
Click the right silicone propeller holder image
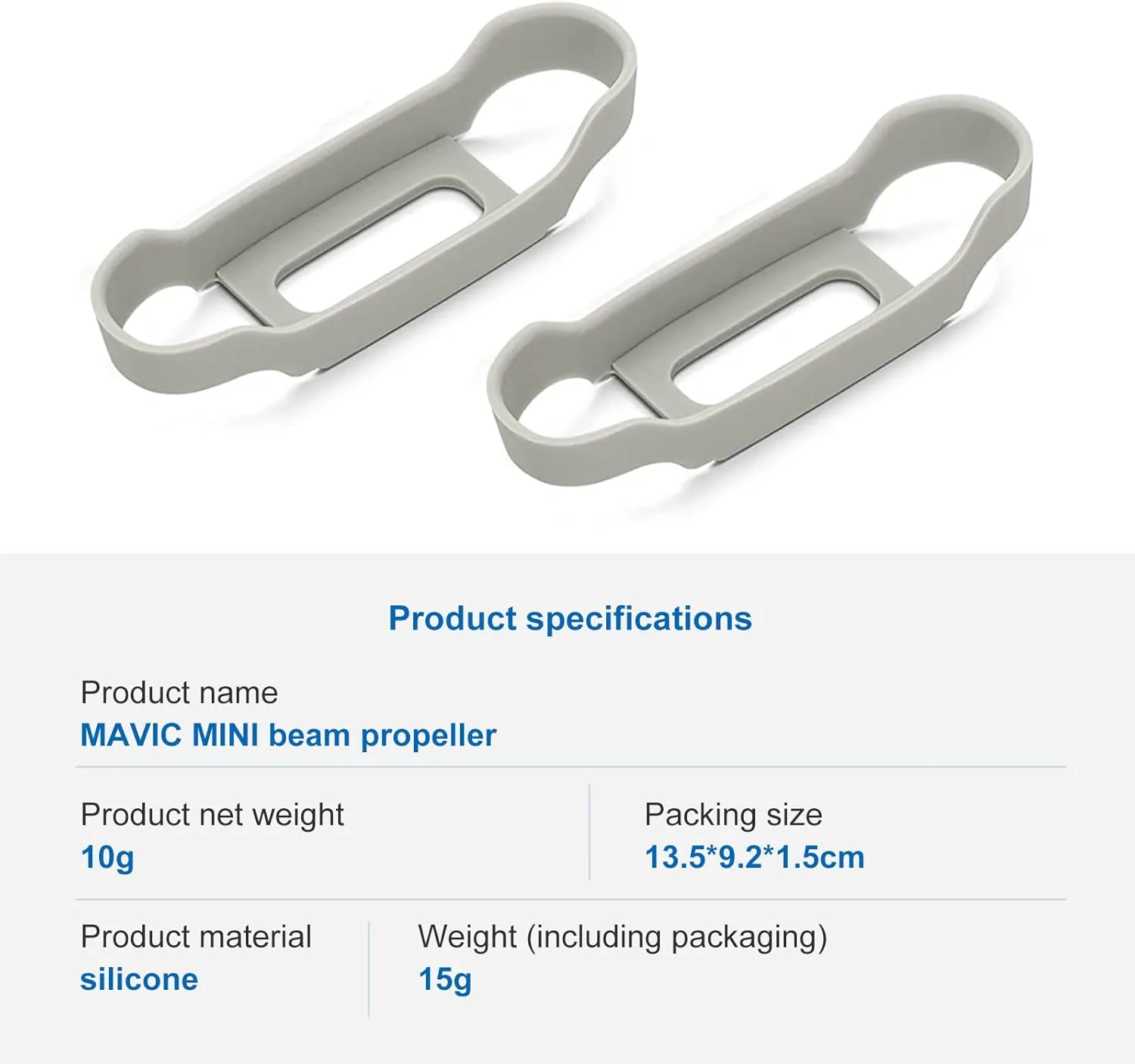759,291
